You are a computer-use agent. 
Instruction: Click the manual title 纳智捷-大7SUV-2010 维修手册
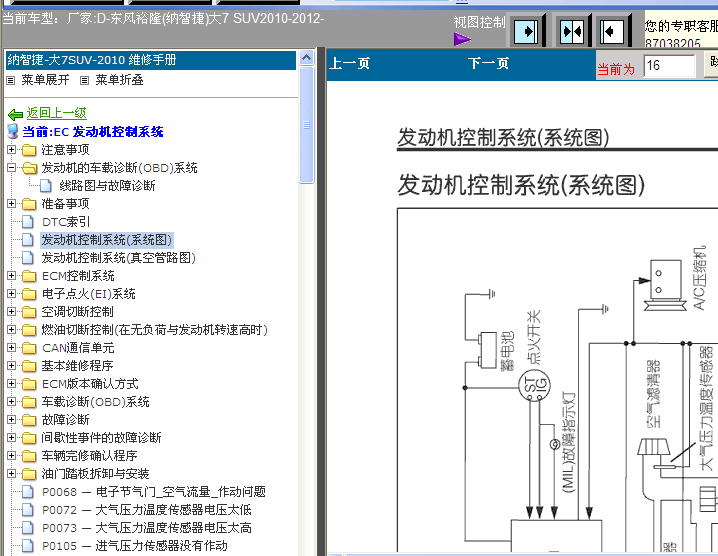(x=92, y=60)
